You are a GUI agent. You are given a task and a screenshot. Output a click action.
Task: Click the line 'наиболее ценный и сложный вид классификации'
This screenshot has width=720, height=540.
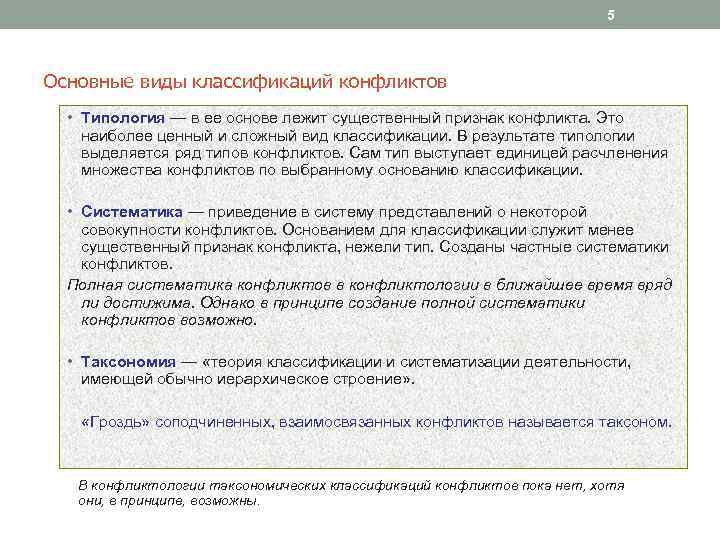pyautogui.click(x=358, y=136)
